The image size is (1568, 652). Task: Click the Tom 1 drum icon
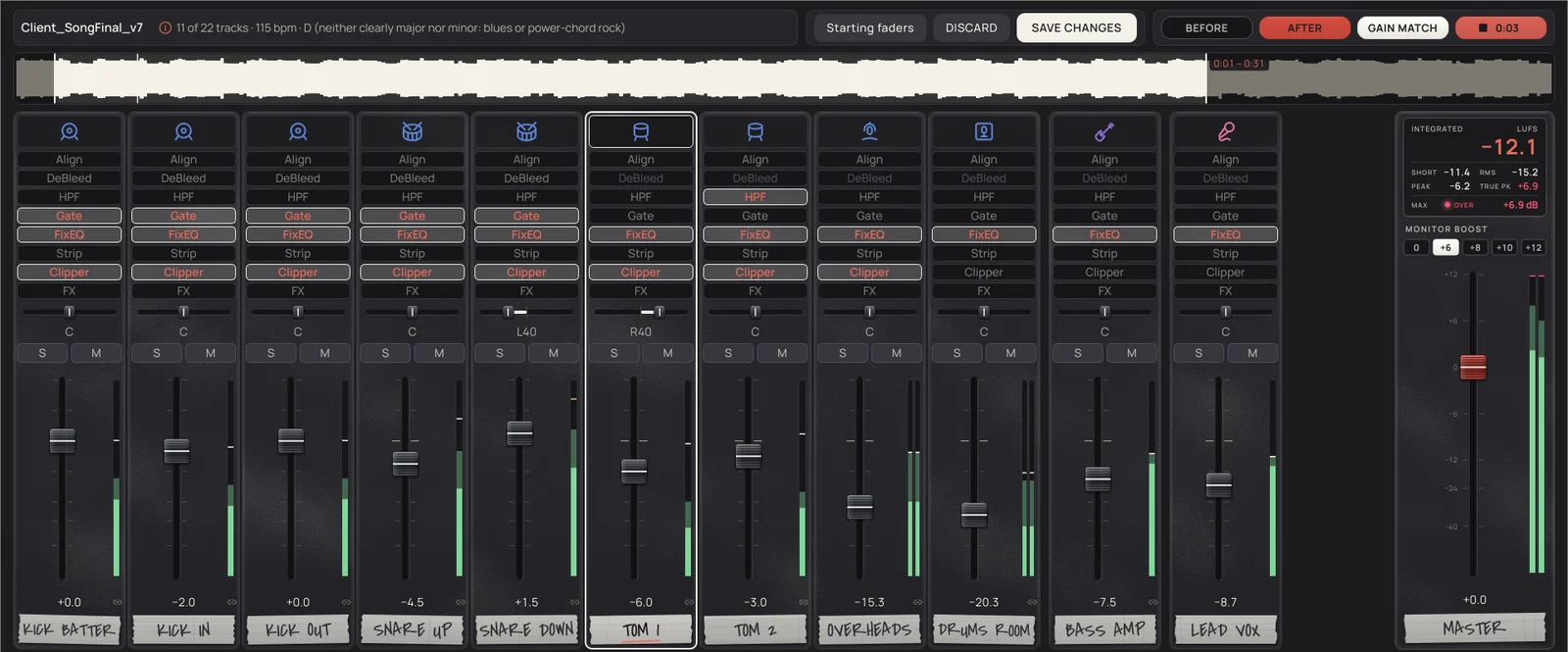[641, 131]
